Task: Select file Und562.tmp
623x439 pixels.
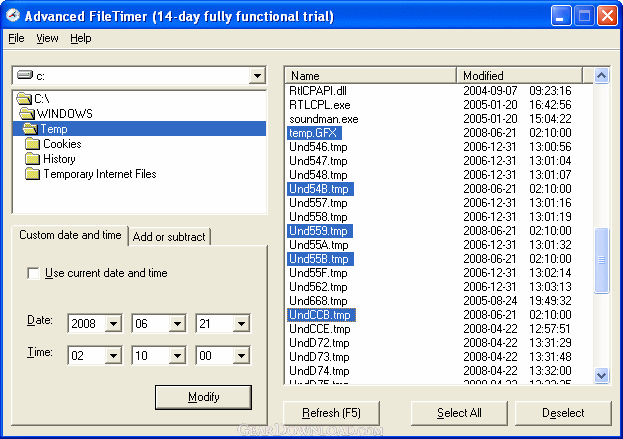Action: coord(318,287)
